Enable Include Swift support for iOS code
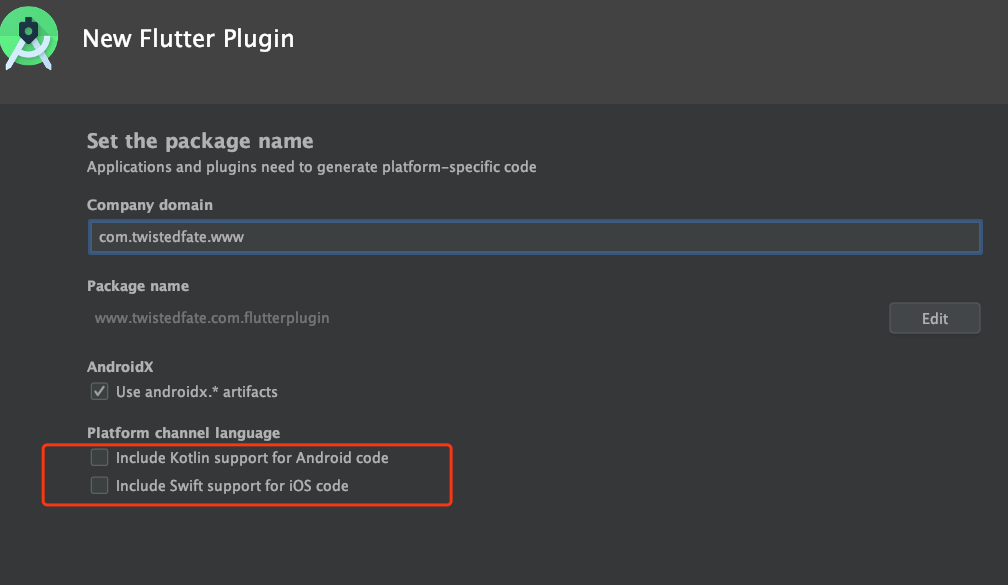 point(99,485)
